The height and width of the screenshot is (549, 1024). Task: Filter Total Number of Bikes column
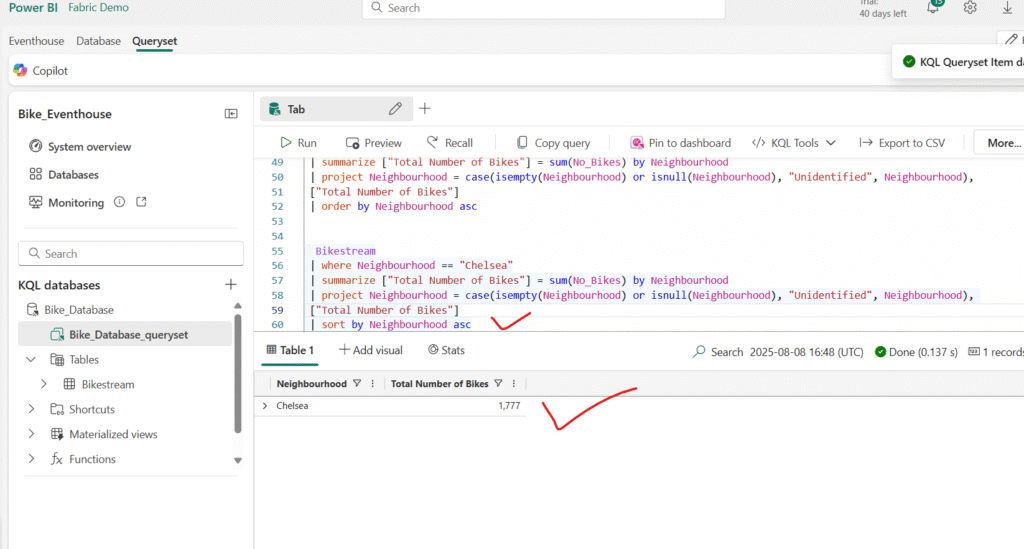point(498,383)
